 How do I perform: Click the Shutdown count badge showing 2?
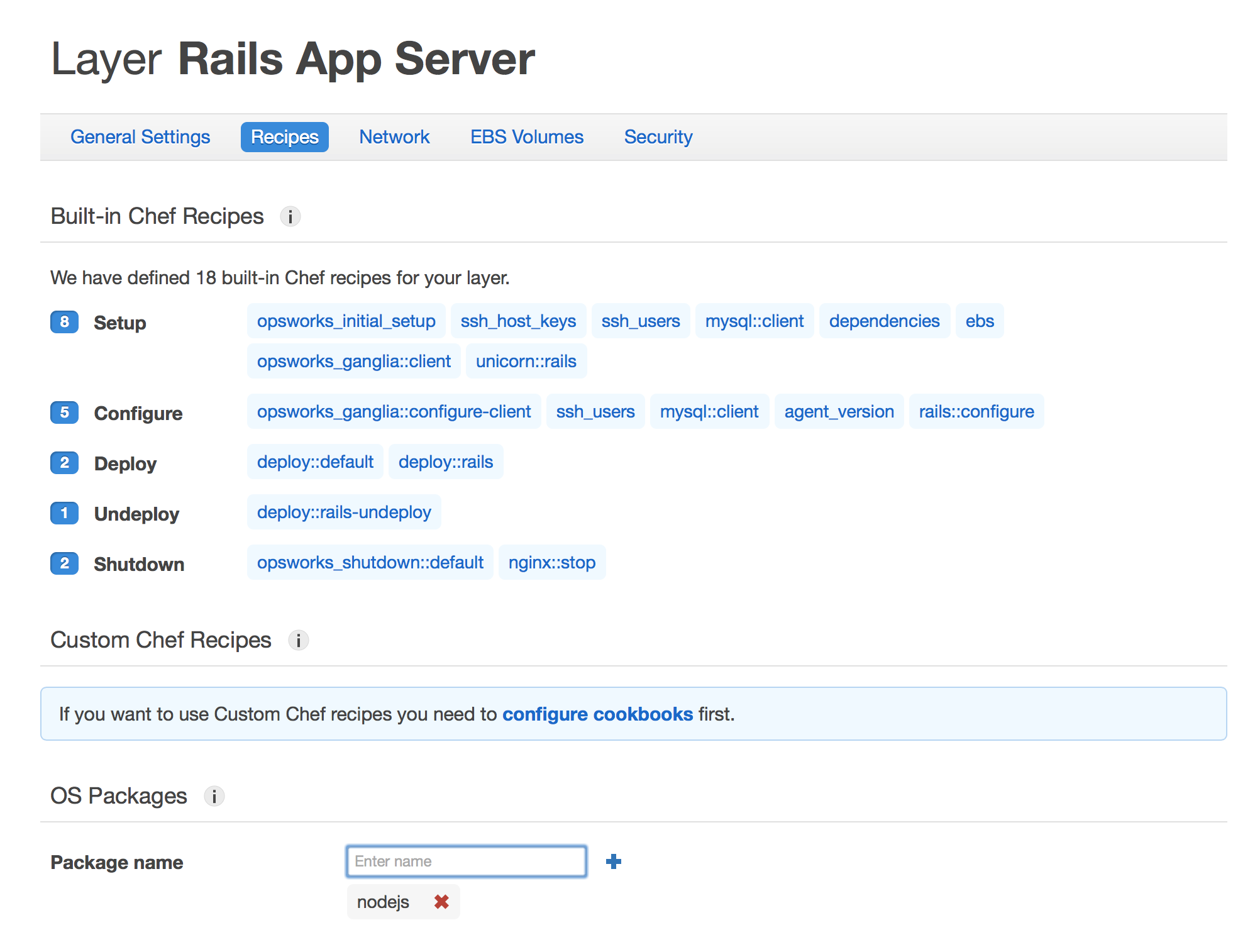(x=64, y=563)
